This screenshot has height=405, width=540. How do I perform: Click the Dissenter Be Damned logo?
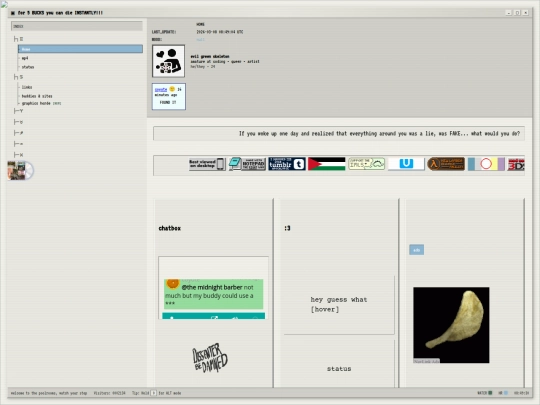(x=210, y=357)
